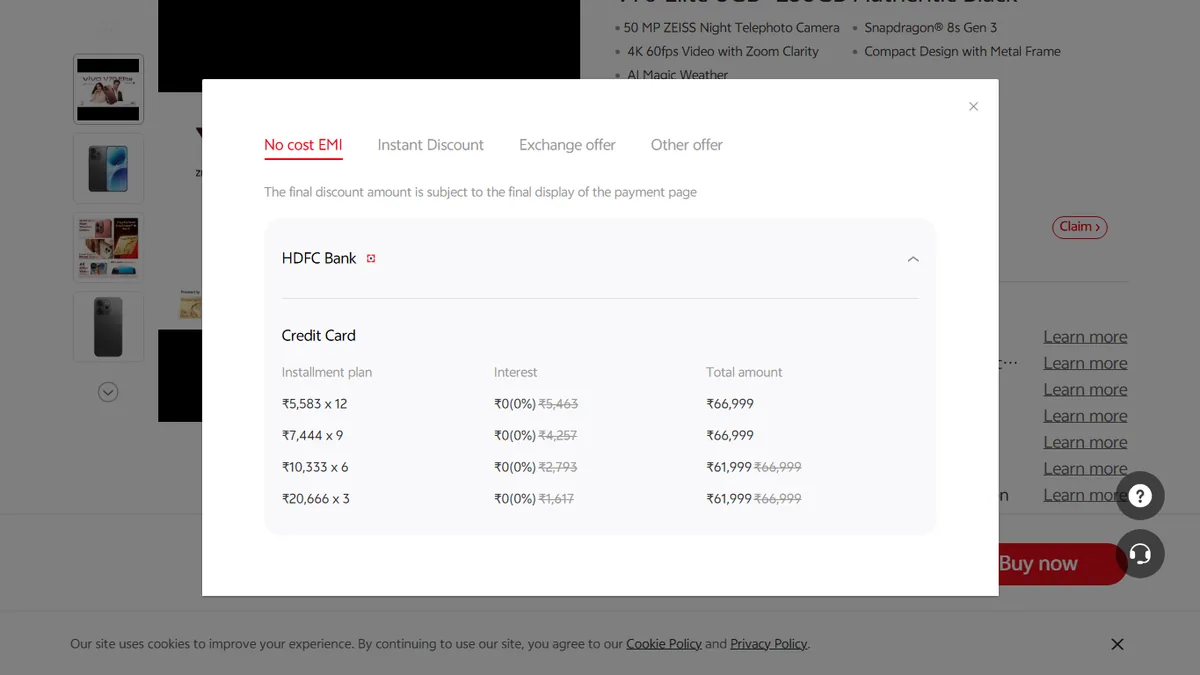Screen dimensions: 1200x675
Task: Click the fourth Learn more link
Action: pos(1085,416)
